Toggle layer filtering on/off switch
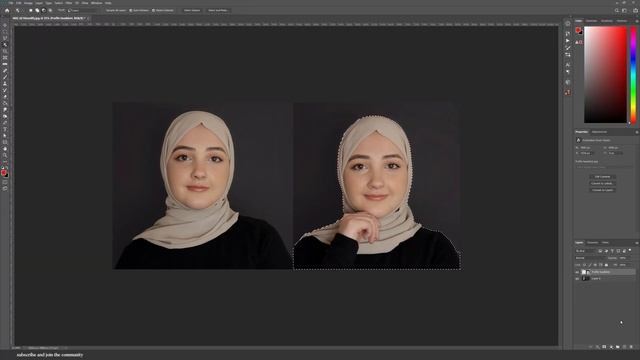This screenshot has width=640, height=360. [x=630, y=250]
